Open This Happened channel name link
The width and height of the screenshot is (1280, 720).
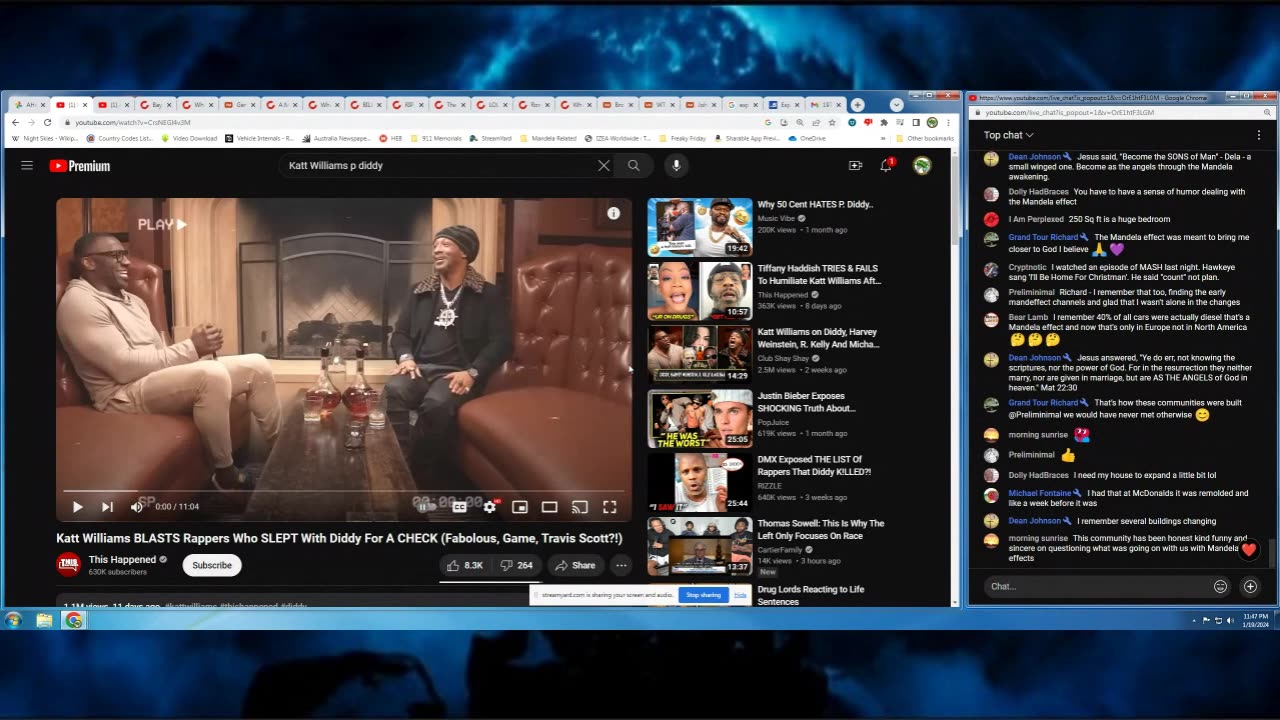pyautogui.click(x=122, y=560)
